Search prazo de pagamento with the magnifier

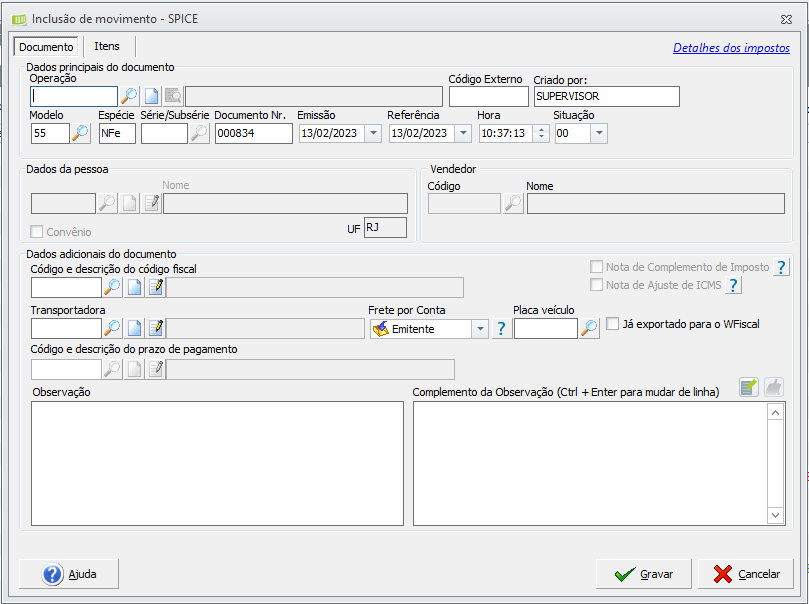(x=112, y=369)
